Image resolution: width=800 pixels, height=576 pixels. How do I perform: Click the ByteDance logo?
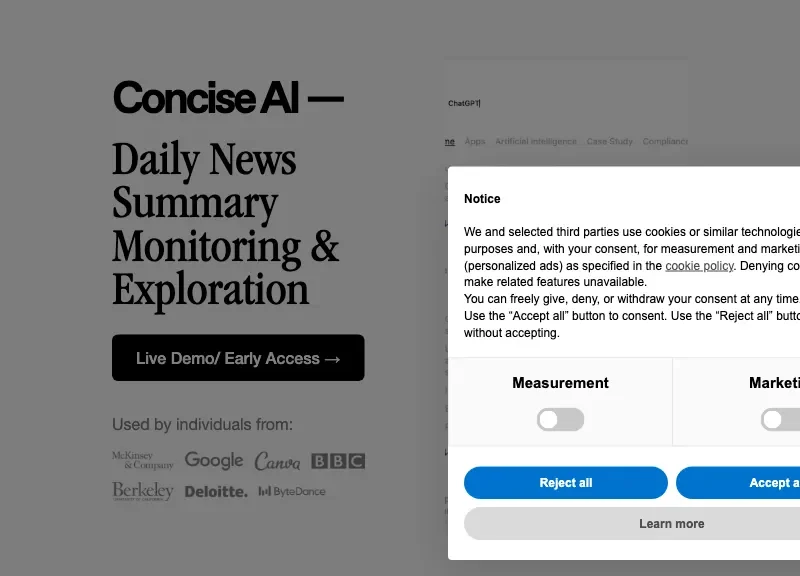292,491
